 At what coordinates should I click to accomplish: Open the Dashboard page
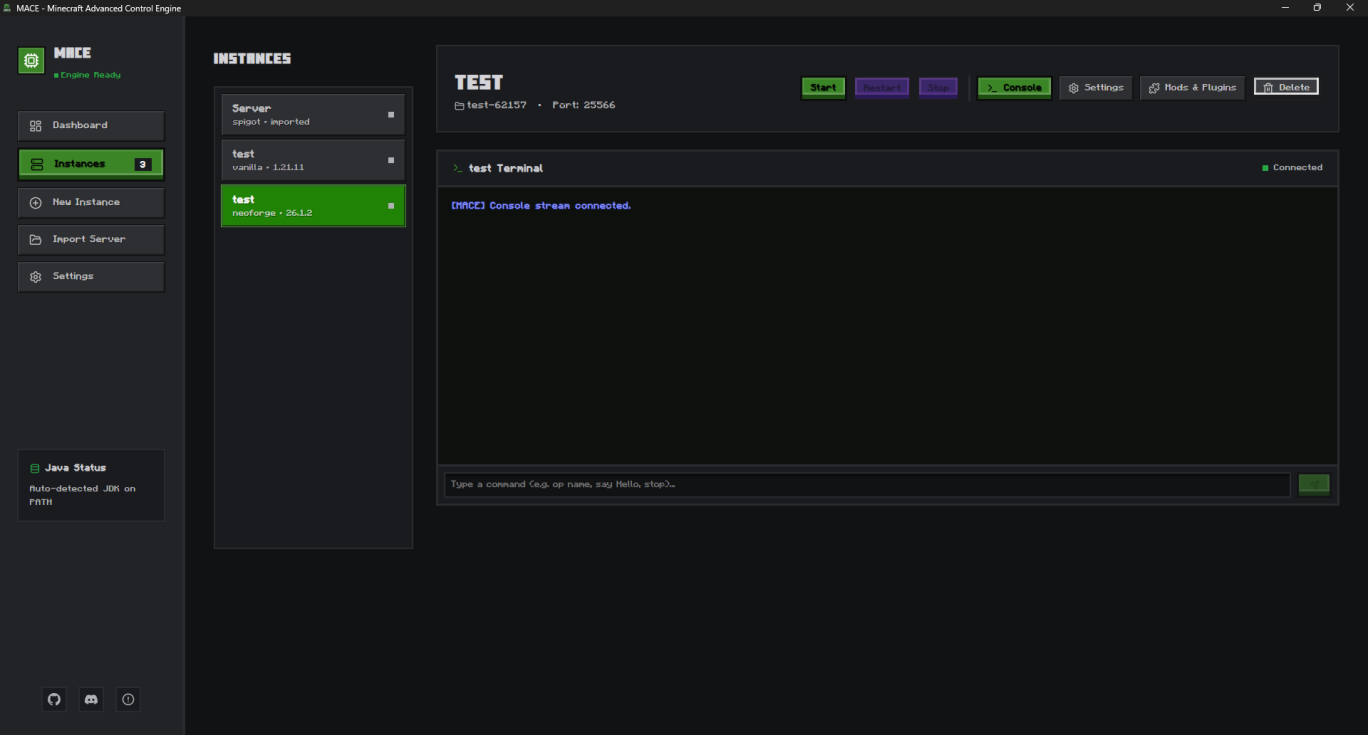91,125
